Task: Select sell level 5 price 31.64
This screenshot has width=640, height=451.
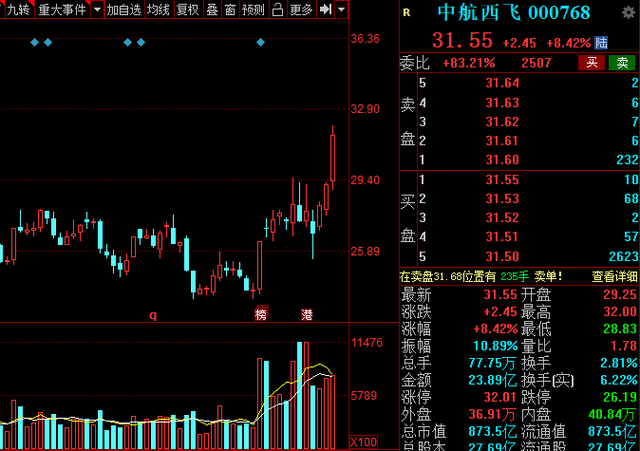Action: [502, 83]
